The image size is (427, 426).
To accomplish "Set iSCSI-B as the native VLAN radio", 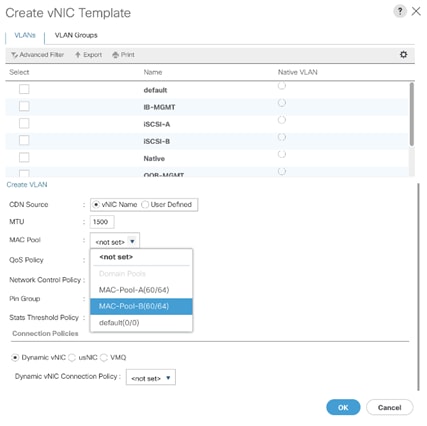I will (282, 137).
